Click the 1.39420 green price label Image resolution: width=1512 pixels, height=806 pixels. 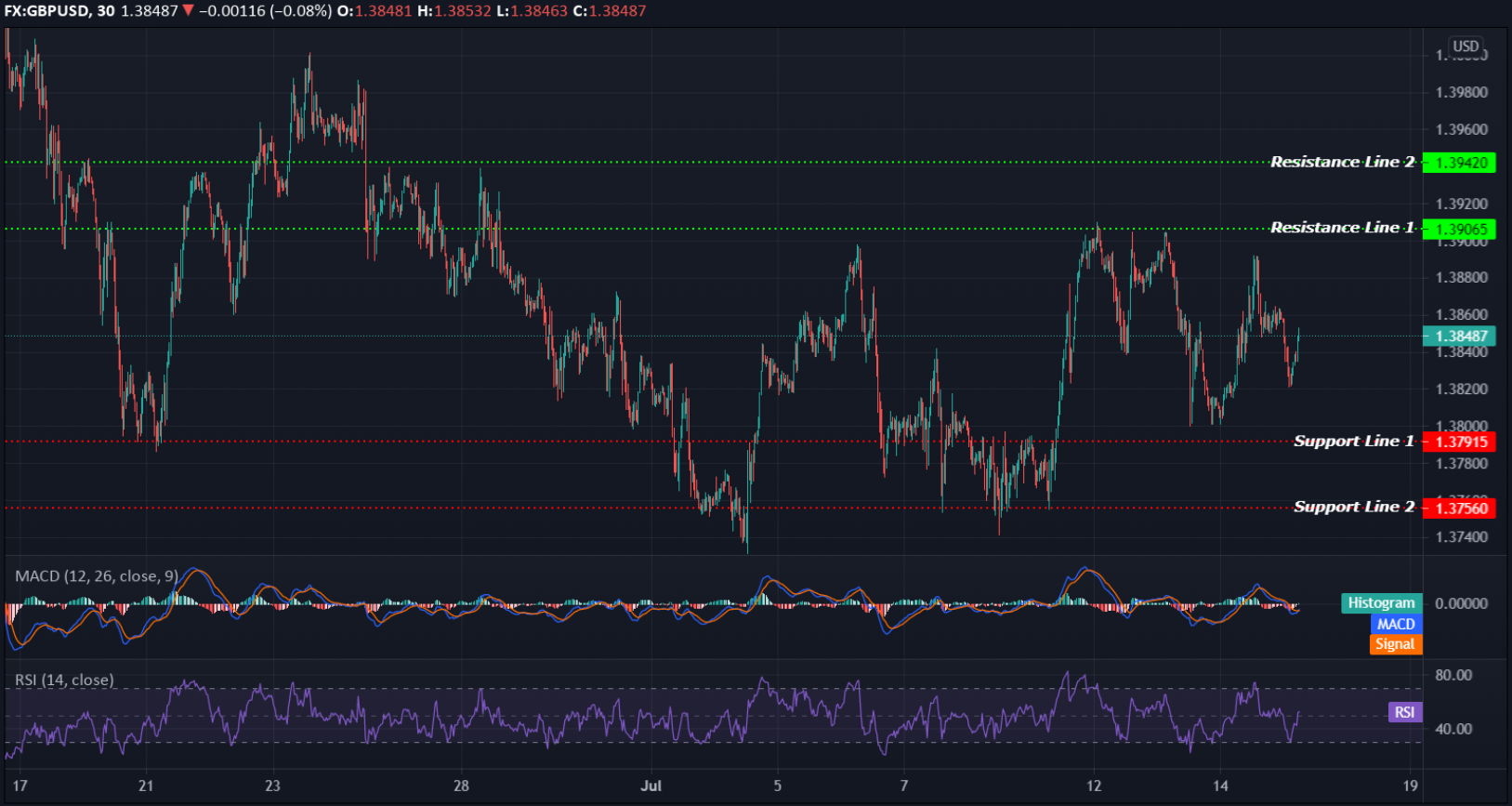(x=1460, y=163)
